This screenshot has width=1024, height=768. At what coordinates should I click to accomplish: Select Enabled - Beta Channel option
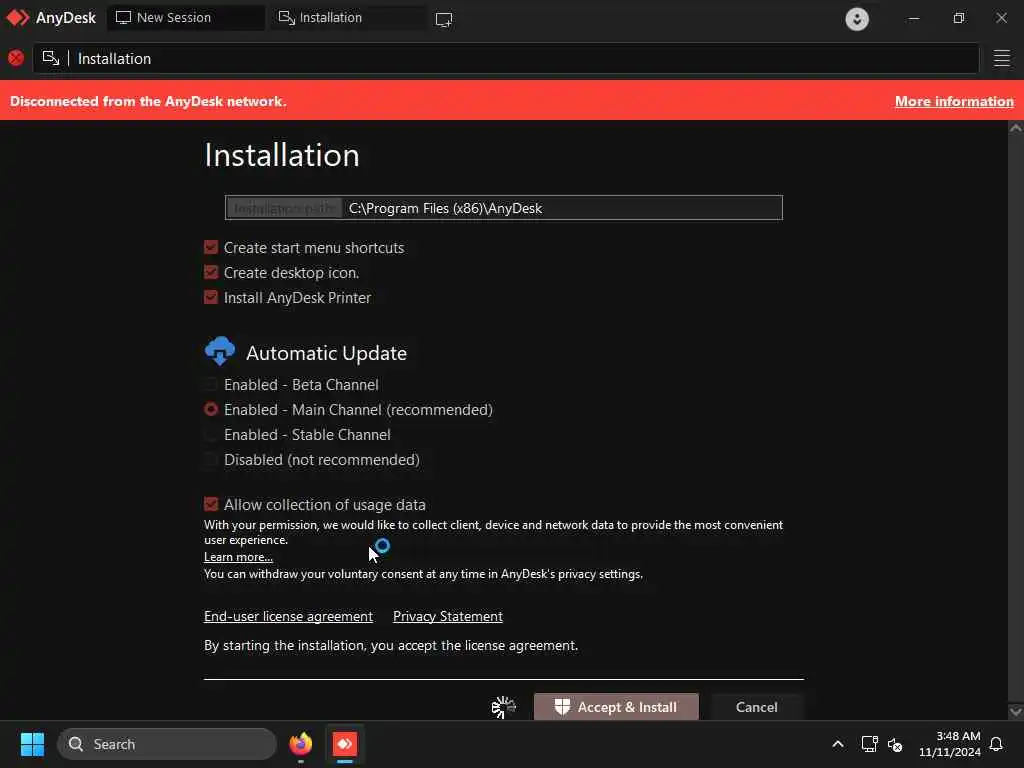[x=210, y=384]
